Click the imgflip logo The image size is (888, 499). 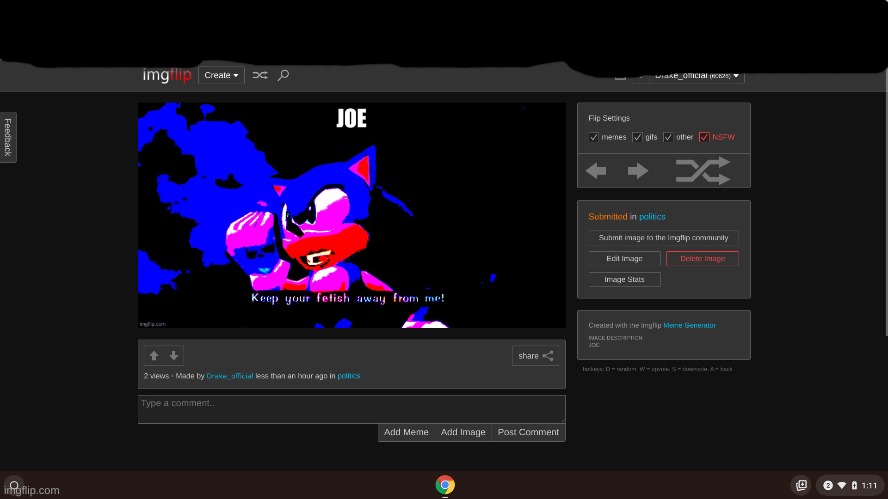[168, 75]
